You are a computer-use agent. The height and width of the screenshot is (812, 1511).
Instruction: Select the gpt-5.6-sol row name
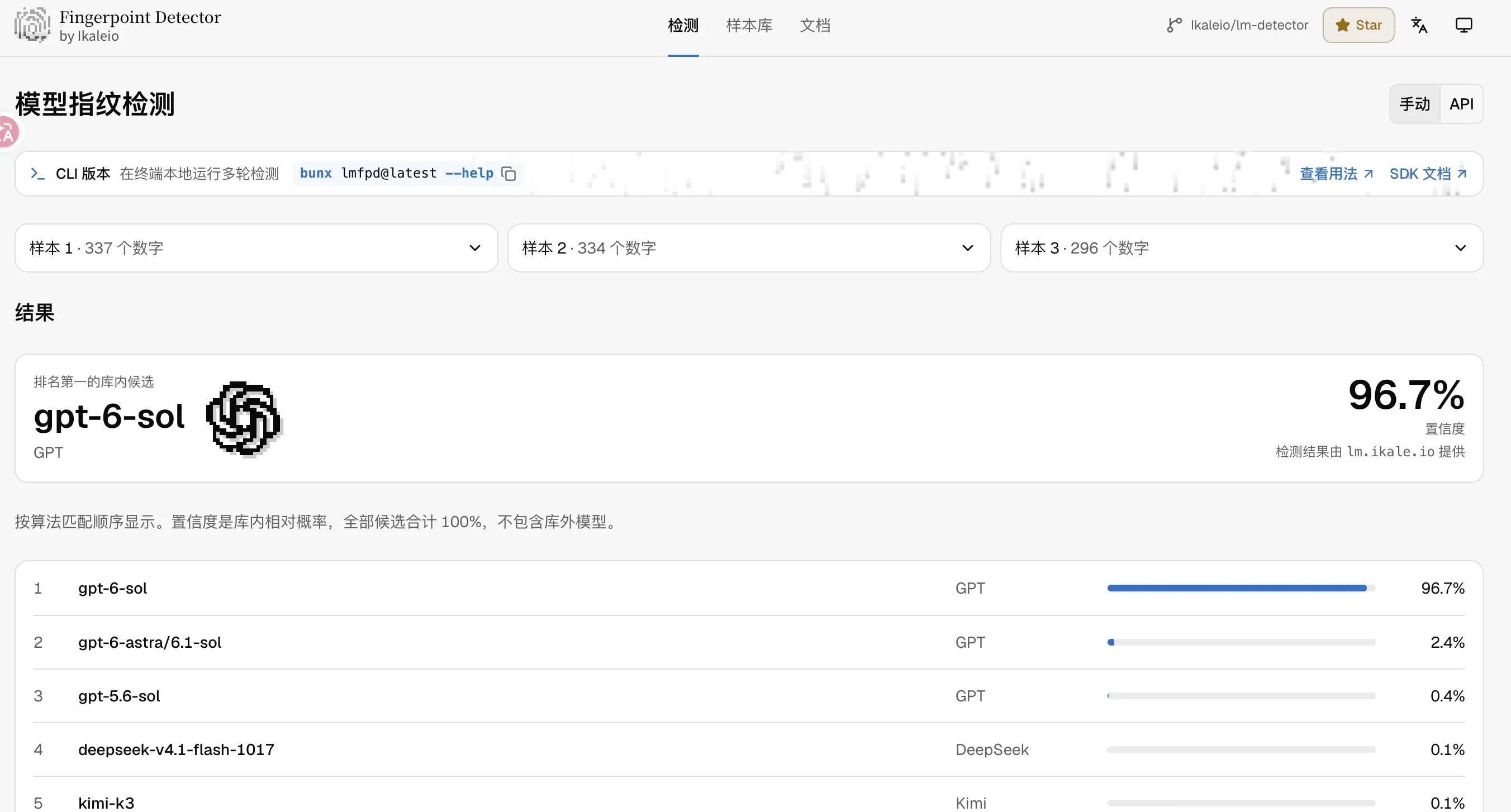coord(119,696)
